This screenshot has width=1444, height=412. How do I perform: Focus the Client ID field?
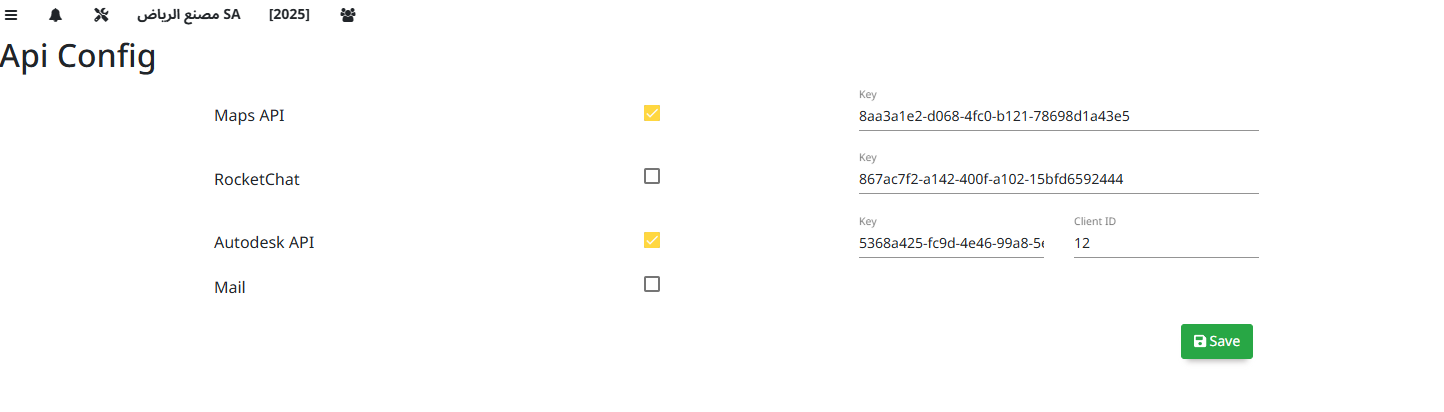(x=1166, y=243)
